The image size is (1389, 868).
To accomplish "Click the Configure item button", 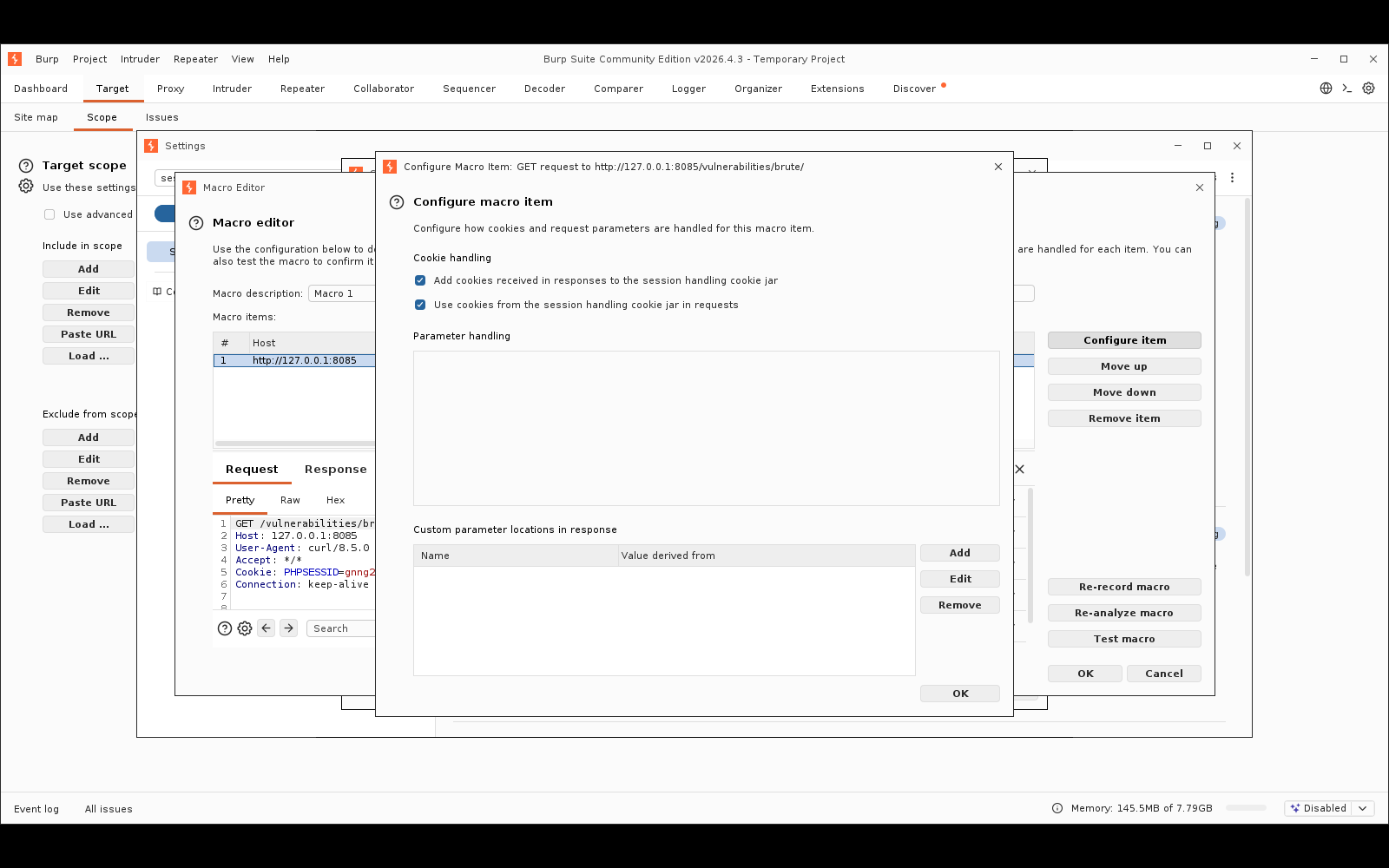I will tap(1124, 340).
